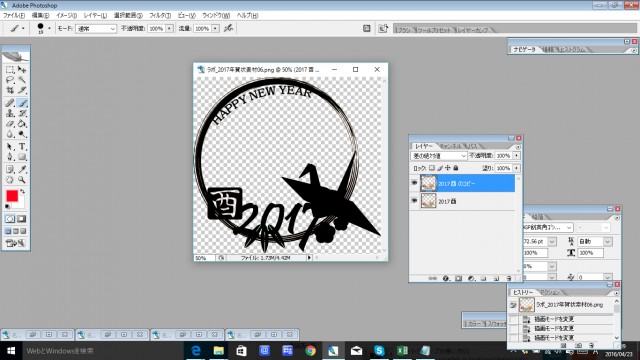Switch to the ヒストリー tab
Screen dimensions: 640x360
(x=523, y=292)
